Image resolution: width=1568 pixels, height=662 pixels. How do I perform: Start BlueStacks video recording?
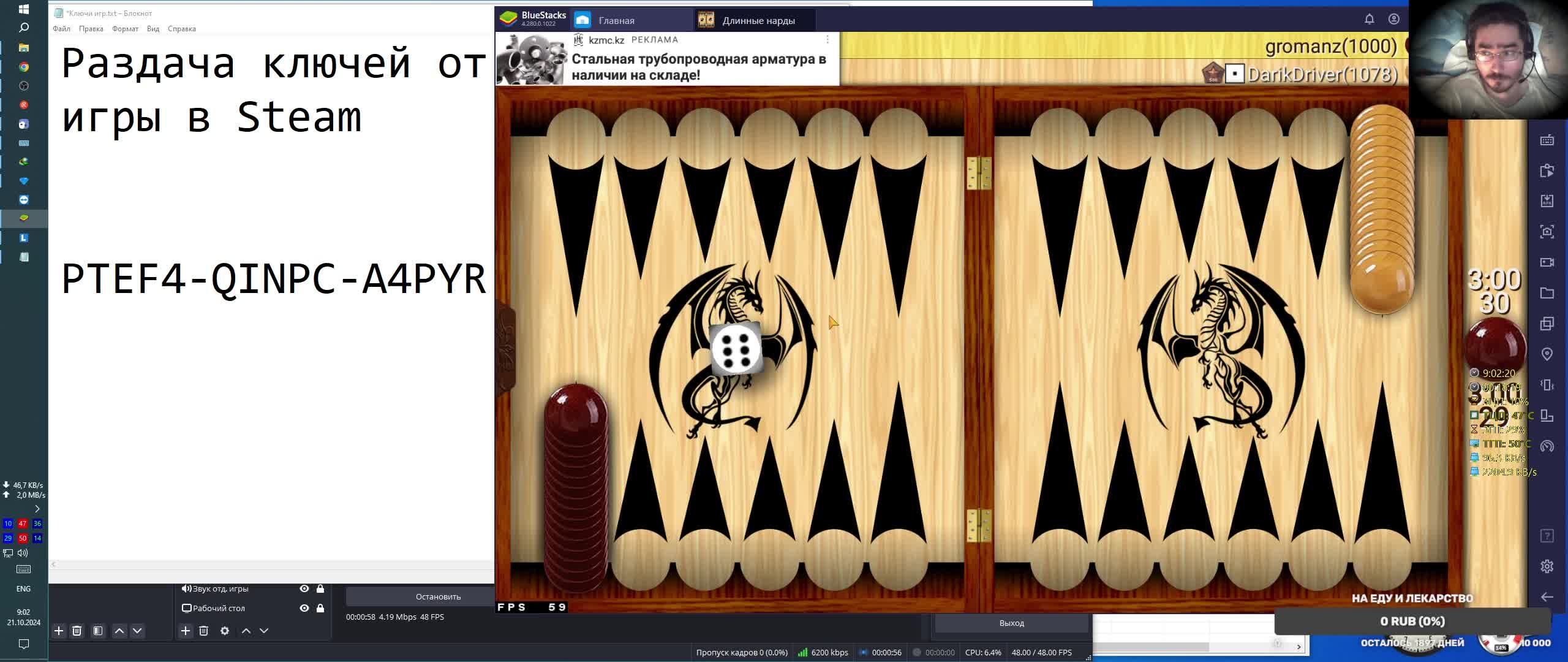click(1547, 262)
